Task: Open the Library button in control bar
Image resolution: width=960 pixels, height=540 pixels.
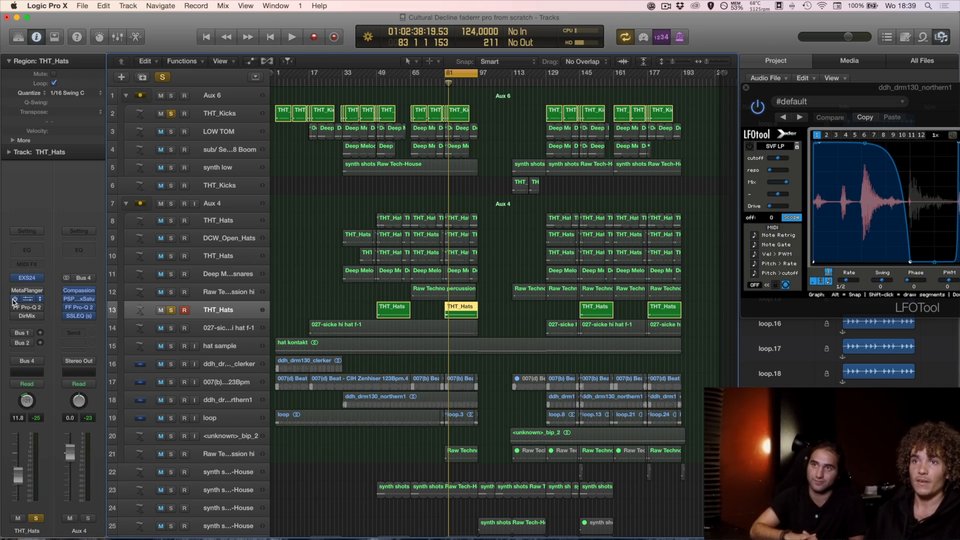Action: tap(18, 37)
